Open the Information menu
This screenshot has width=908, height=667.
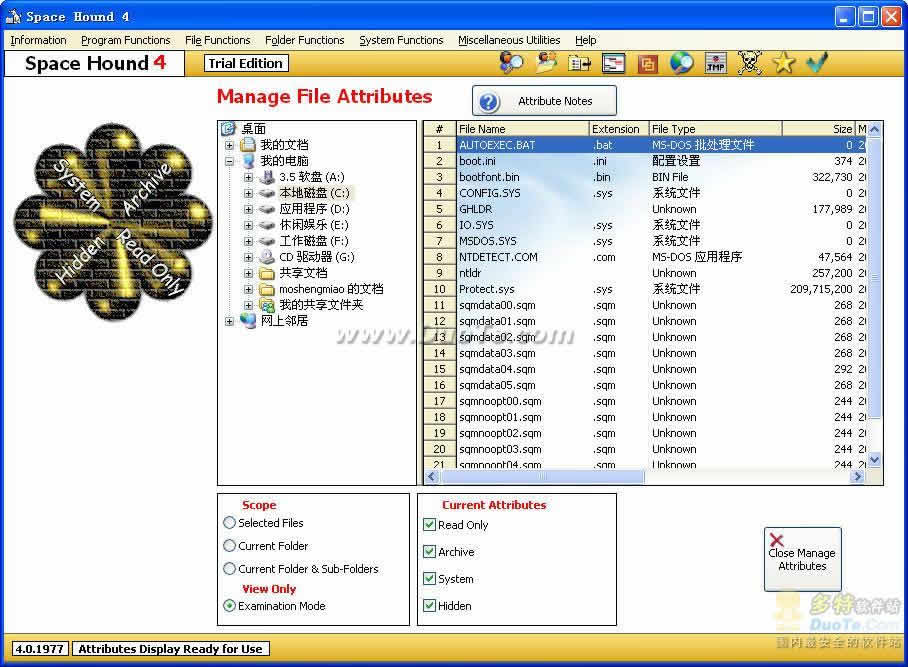tap(38, 40)
